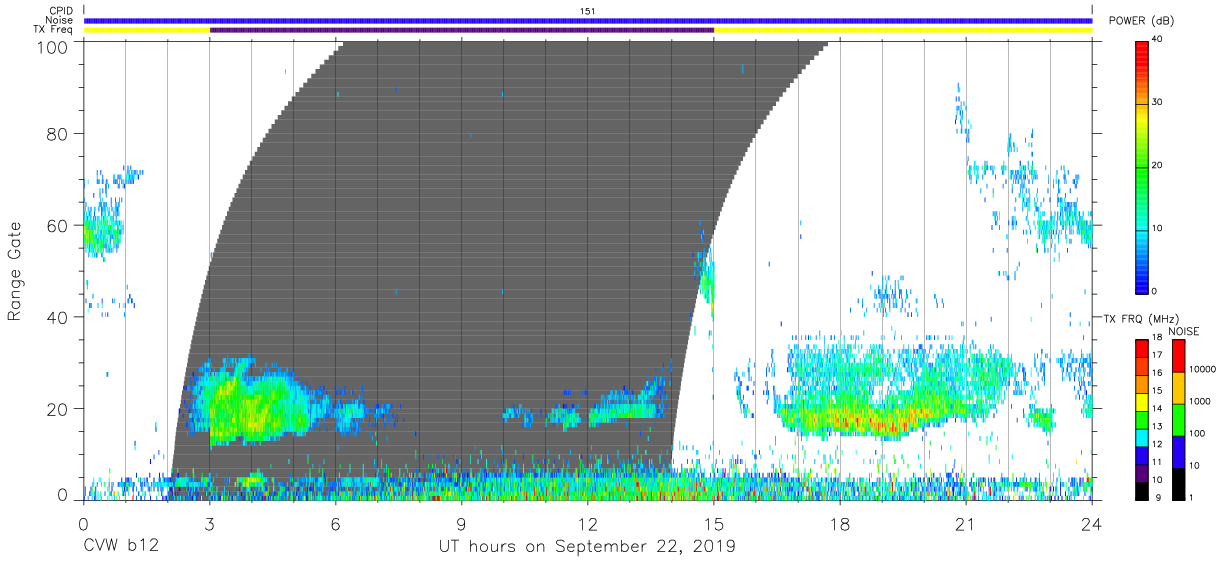Select the purple swatch in the TX FRQ legend

pyautogui.click(x=1142, y=473)
